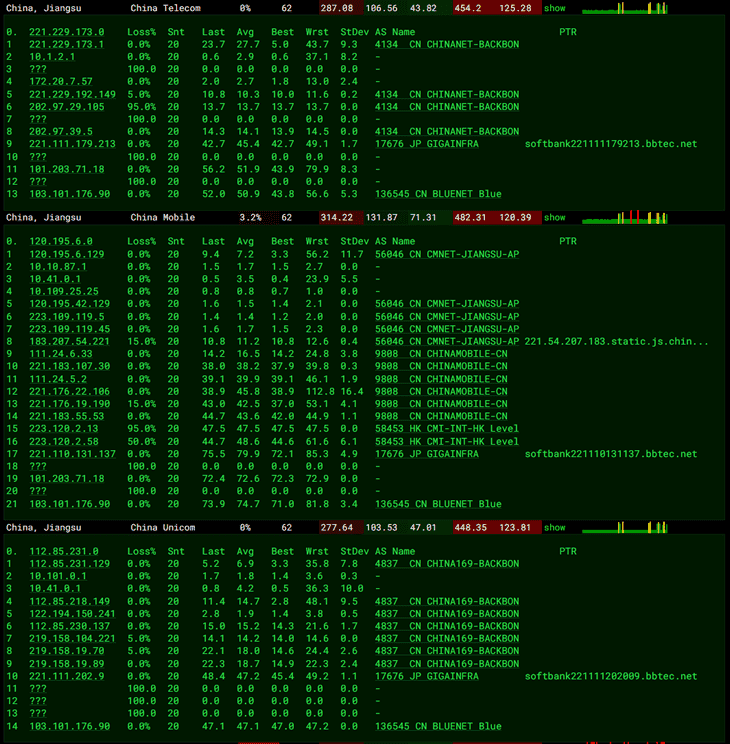Click IP link 221.110.131.137
Viewport: 730px width, 744px height.
click(72, 454)
